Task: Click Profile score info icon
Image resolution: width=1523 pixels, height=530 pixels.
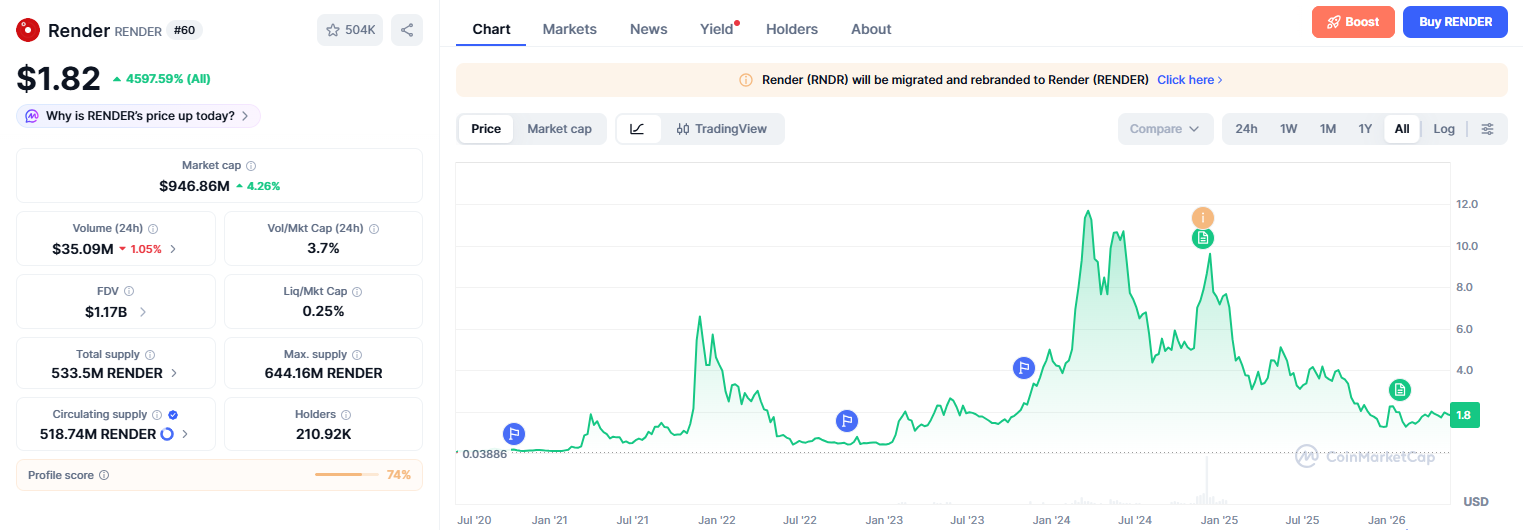Action: tap(104, 476)
